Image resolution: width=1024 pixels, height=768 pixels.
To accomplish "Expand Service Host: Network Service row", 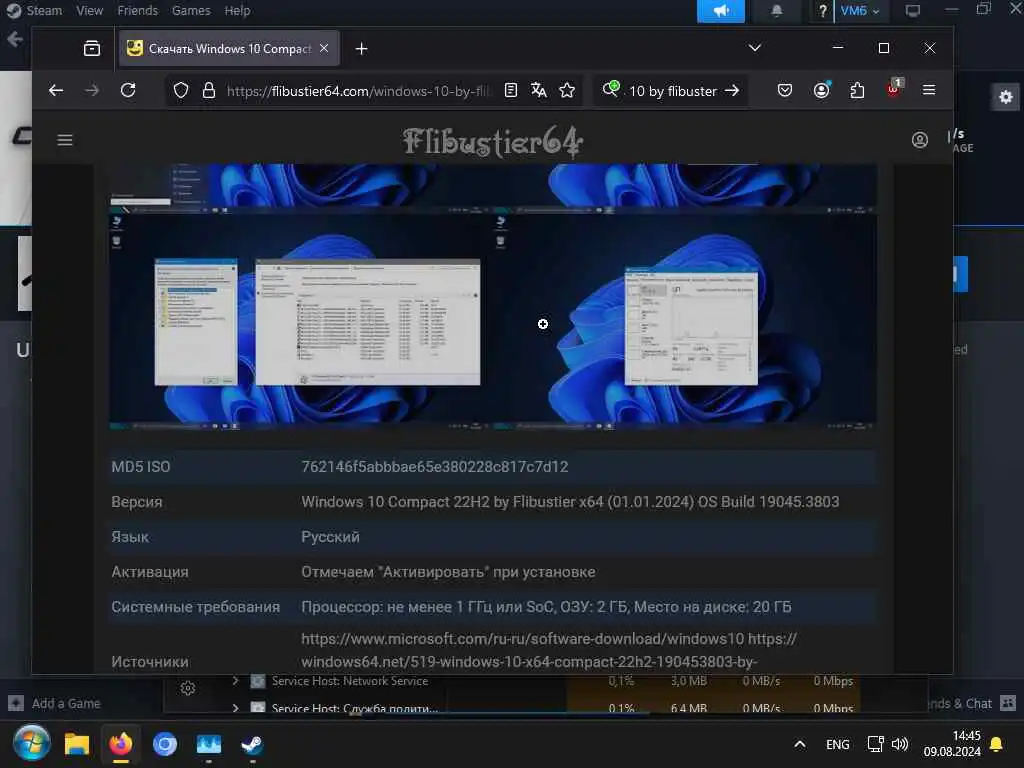I will pos(235,680).
